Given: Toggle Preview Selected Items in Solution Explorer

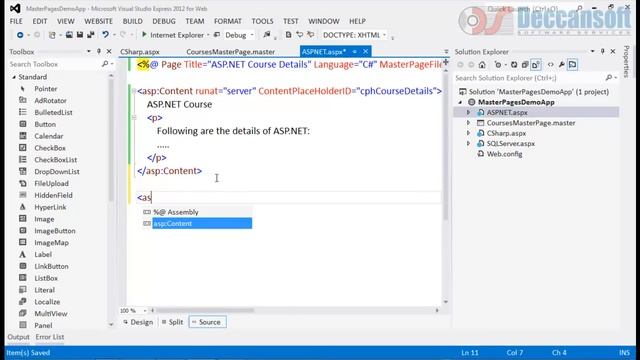Looking at the screenshot, I should pyautogui.click(x=573, y=64).
